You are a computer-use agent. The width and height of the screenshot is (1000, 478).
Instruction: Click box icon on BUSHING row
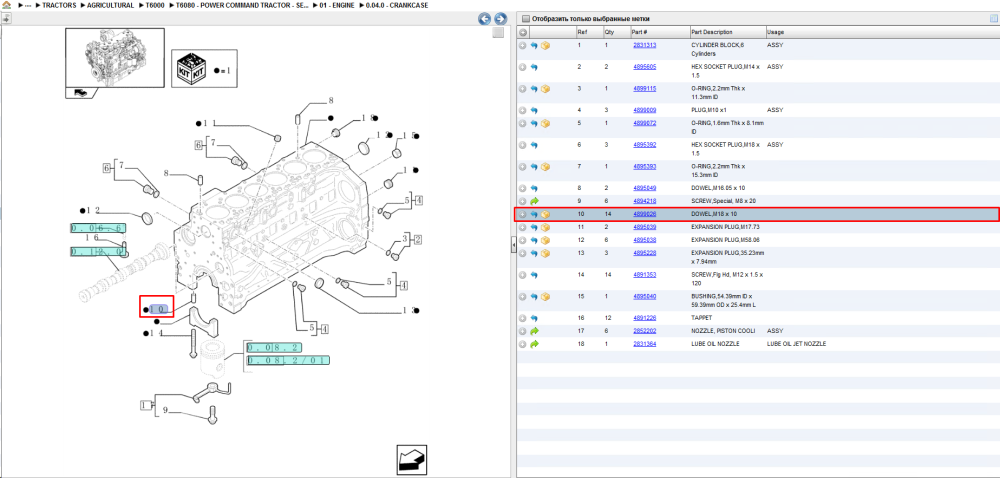click(x=545, y=296)
